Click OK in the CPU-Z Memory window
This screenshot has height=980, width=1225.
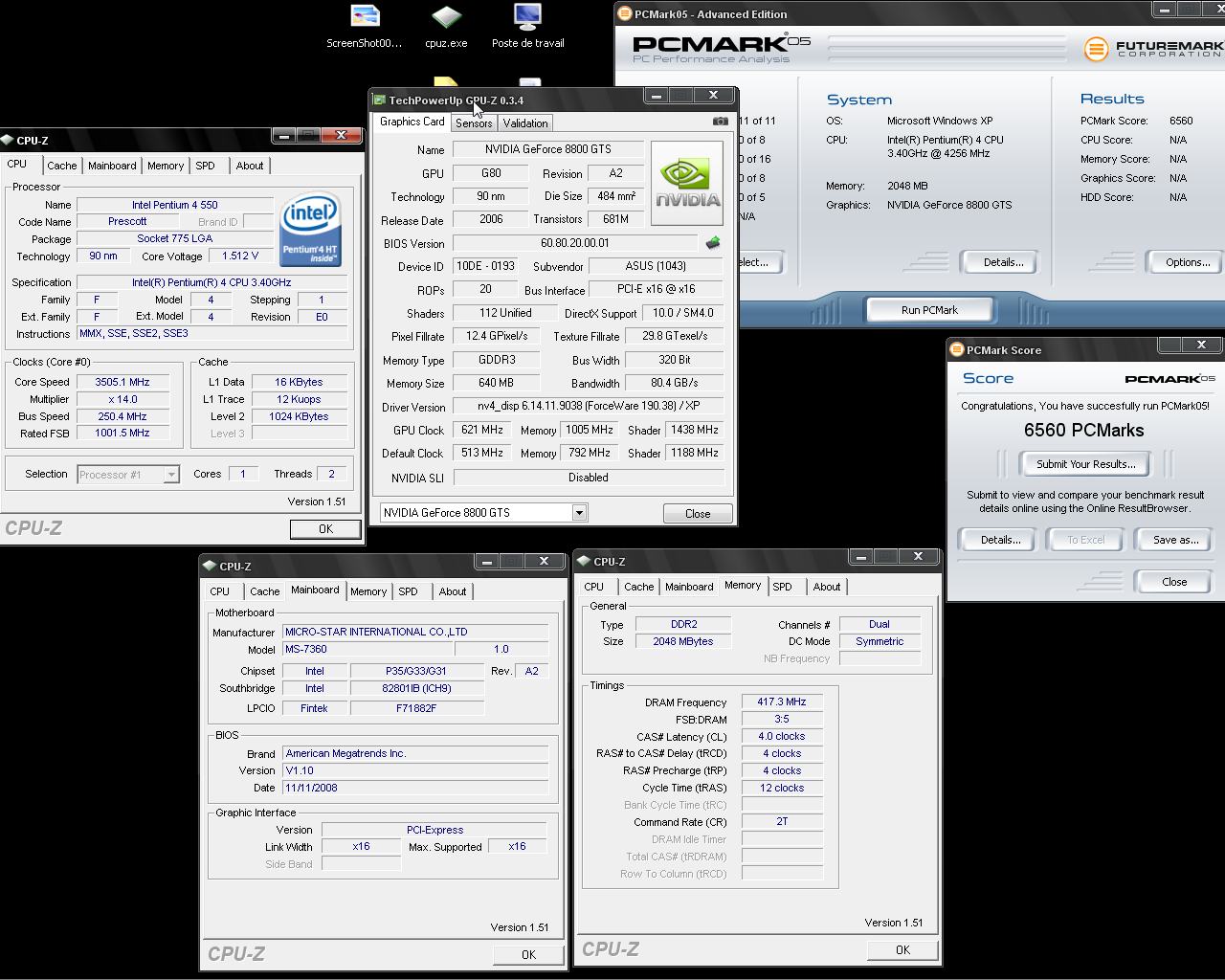[902, 950]
